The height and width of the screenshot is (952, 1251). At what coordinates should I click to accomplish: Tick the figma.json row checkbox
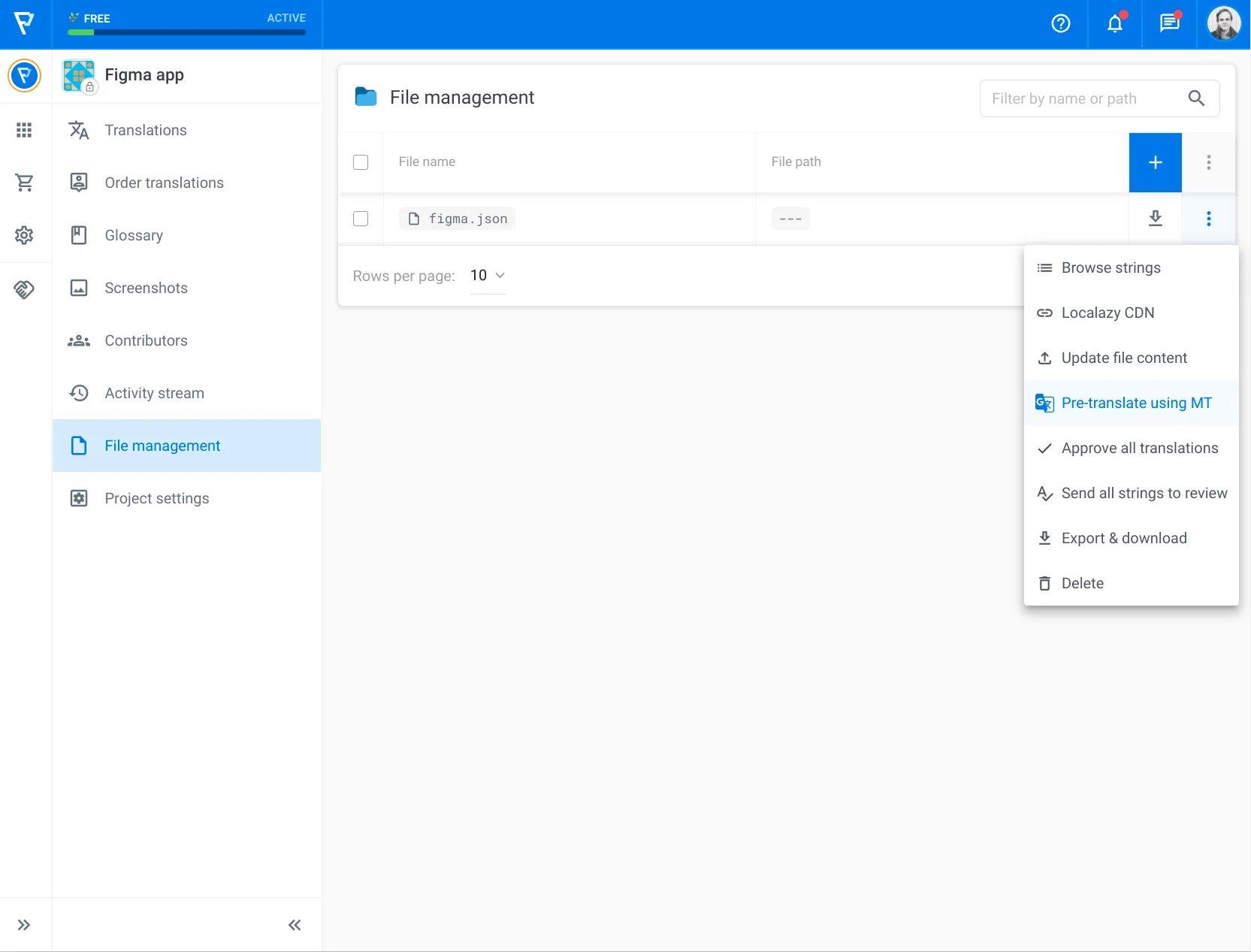tap(361, 219)
